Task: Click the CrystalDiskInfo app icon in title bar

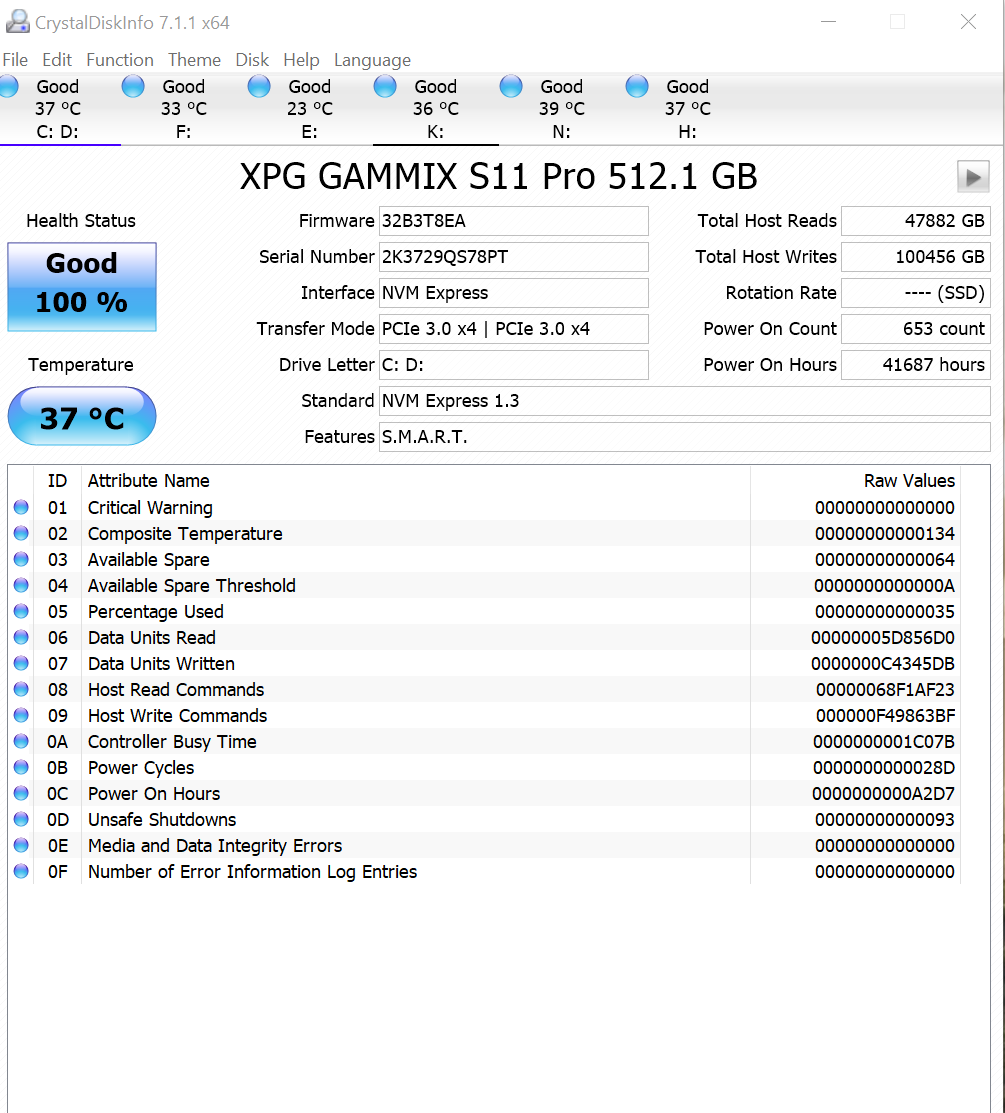Action: pos(17,22)
